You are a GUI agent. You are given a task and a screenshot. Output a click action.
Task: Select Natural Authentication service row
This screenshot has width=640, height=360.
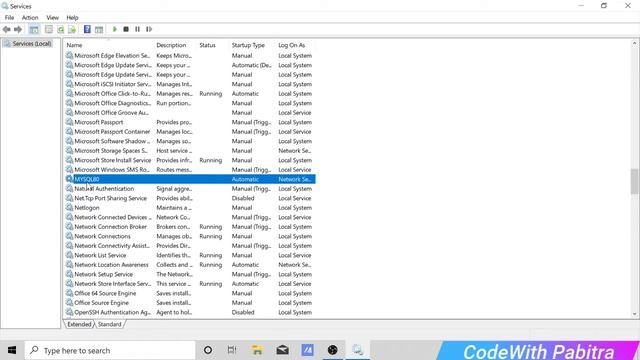[190, 189]
